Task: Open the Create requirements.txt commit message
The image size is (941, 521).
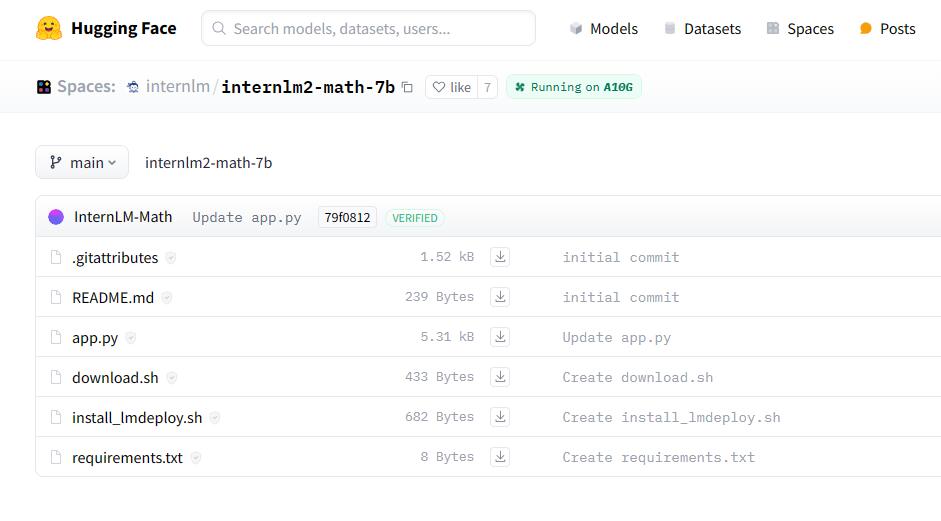Action: [x=658, y=458]
